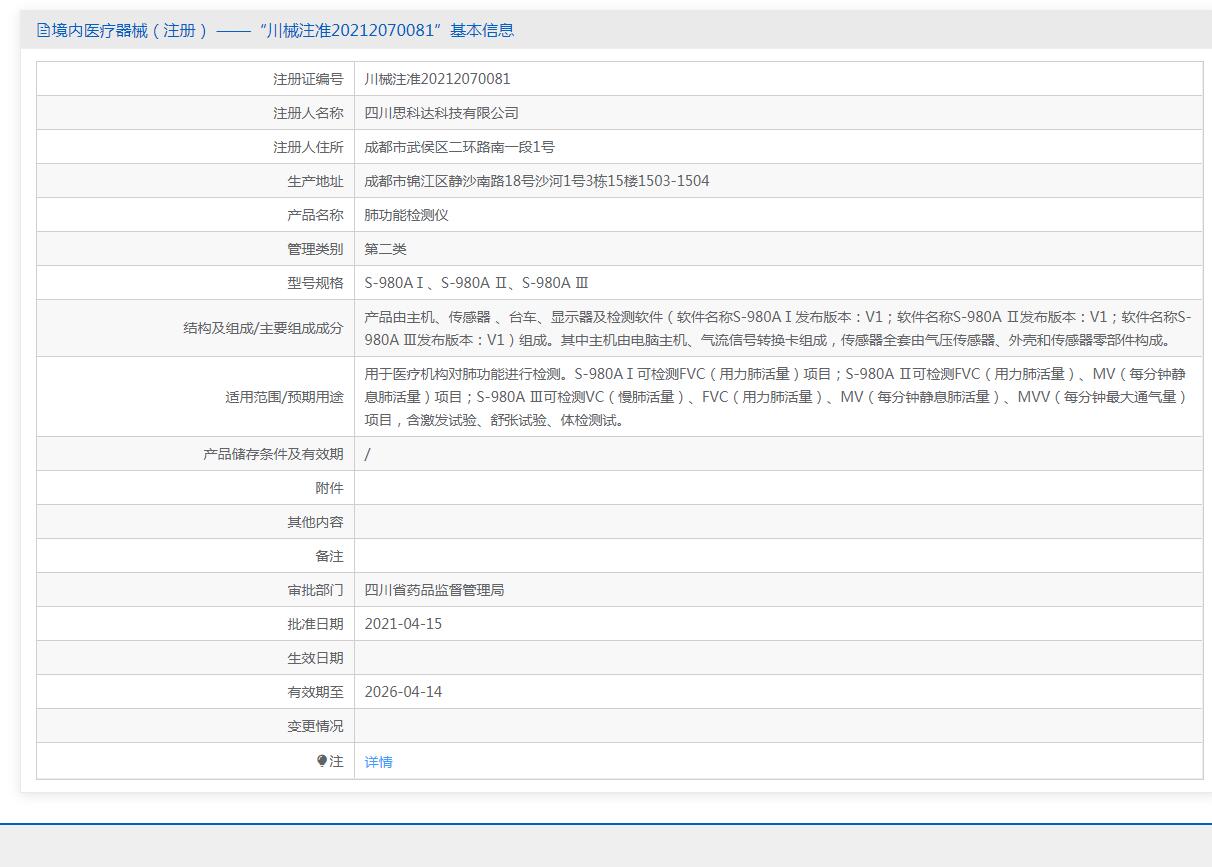
Task: Click the document icon beside the page title
Action: pyautogui.click(x=43, y=30)
